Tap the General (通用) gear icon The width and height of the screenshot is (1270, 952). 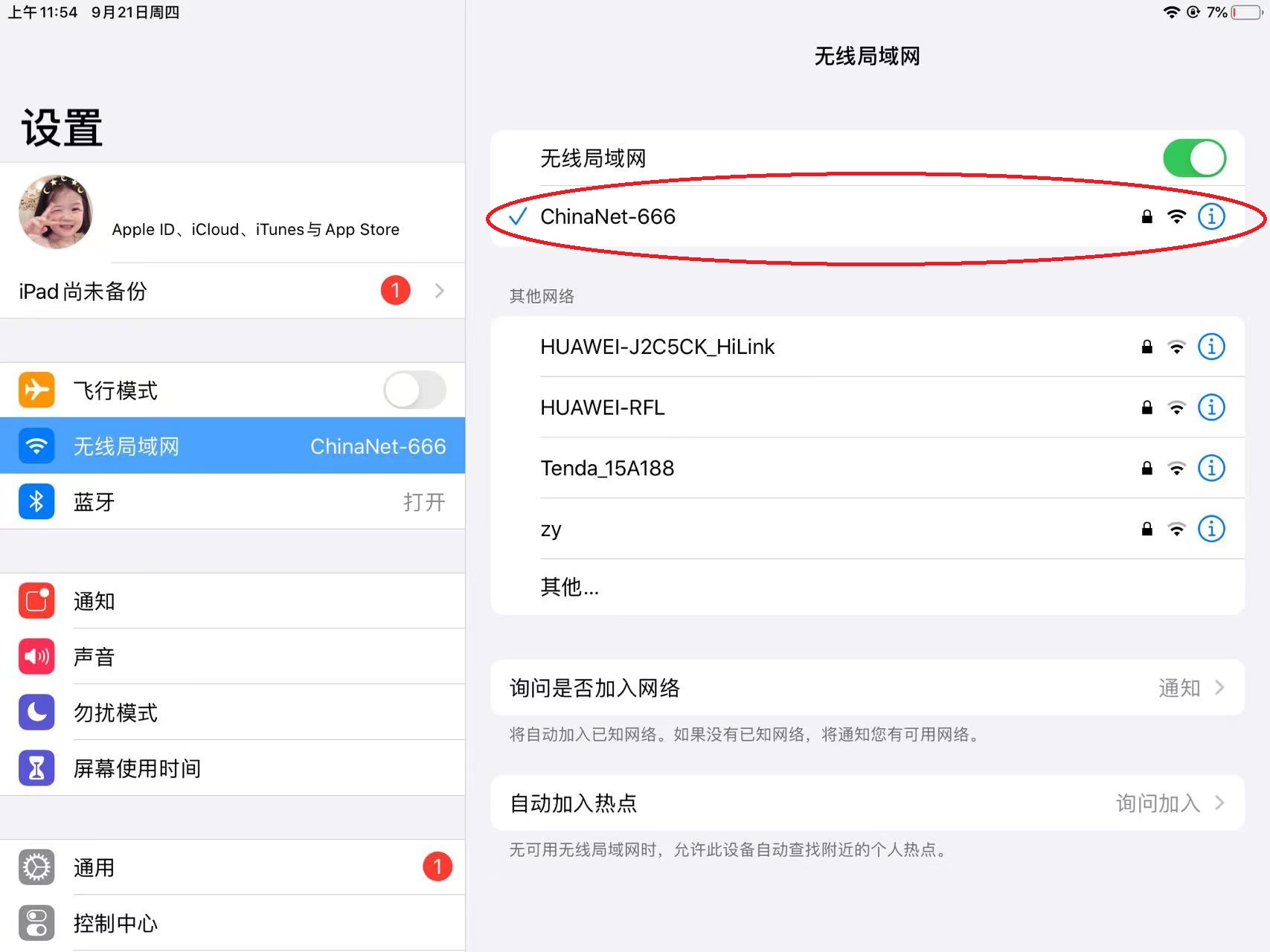(36, 867)
